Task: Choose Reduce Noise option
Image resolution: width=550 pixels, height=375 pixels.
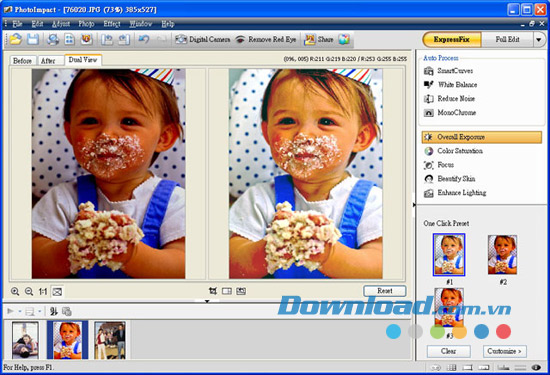Action: 449,99
